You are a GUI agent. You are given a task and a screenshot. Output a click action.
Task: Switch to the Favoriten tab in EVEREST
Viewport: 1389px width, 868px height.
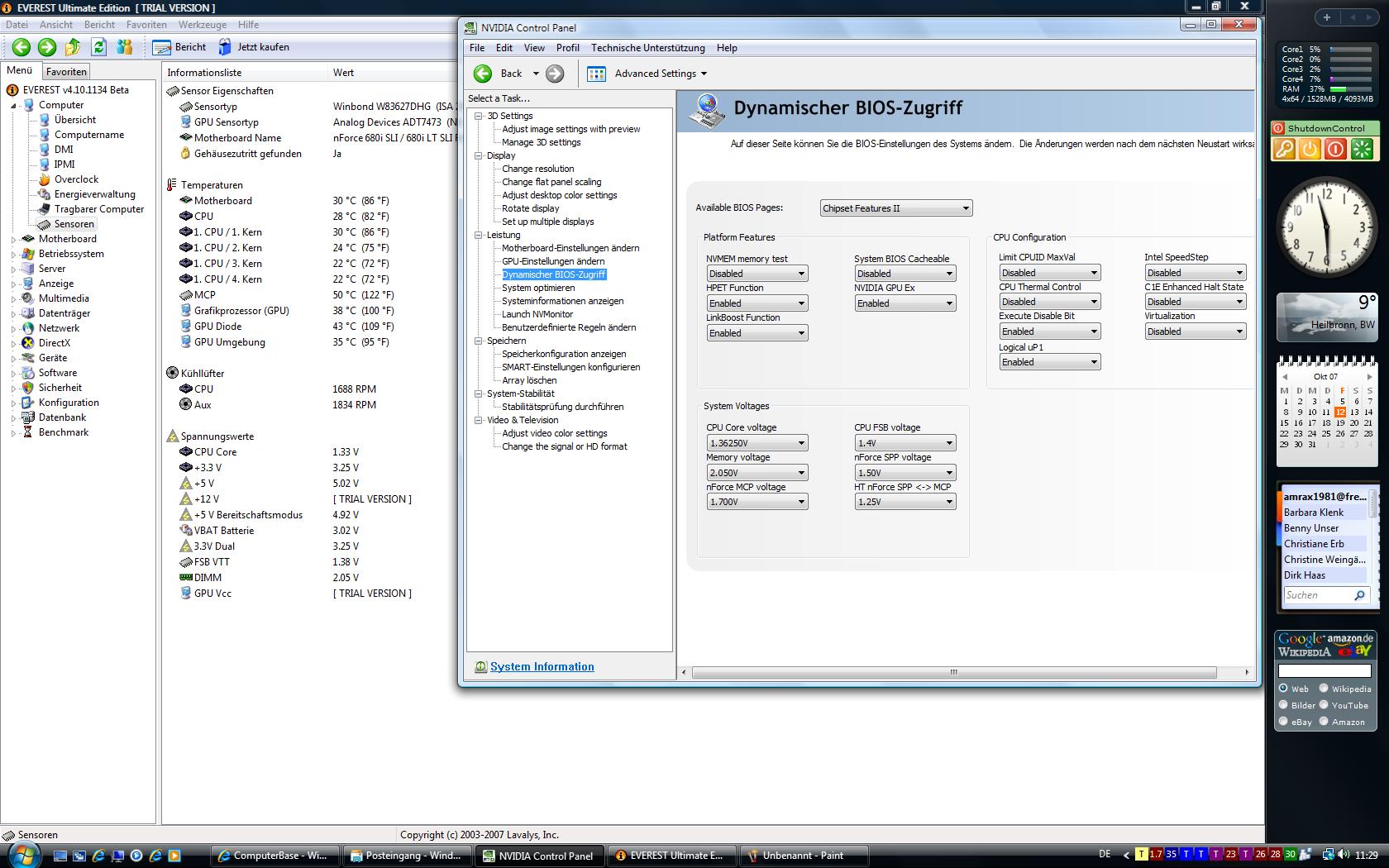click(66, 72)
